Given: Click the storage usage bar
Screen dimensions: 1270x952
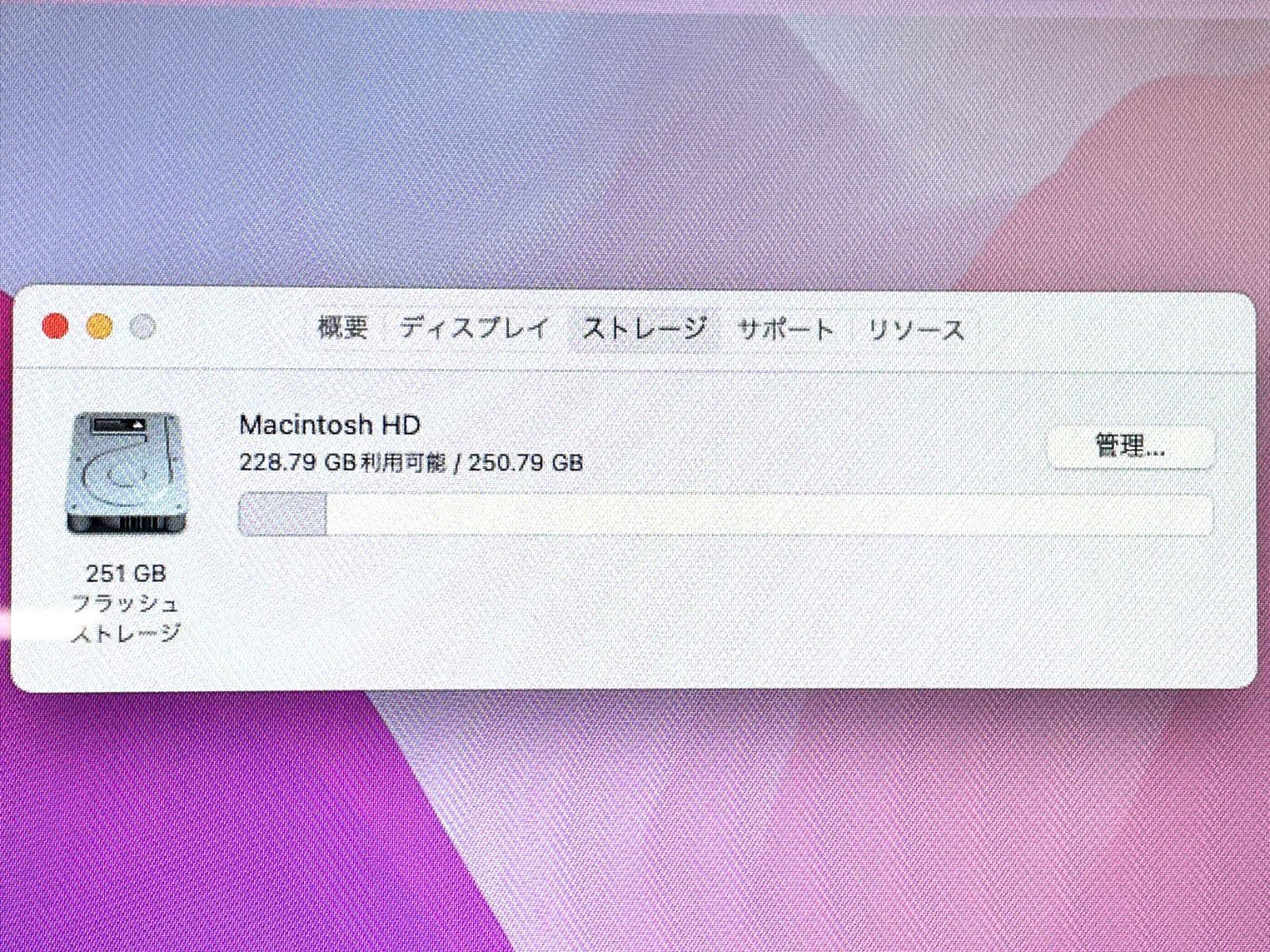Looking at the screenshot, I should (x=725, y=514).
